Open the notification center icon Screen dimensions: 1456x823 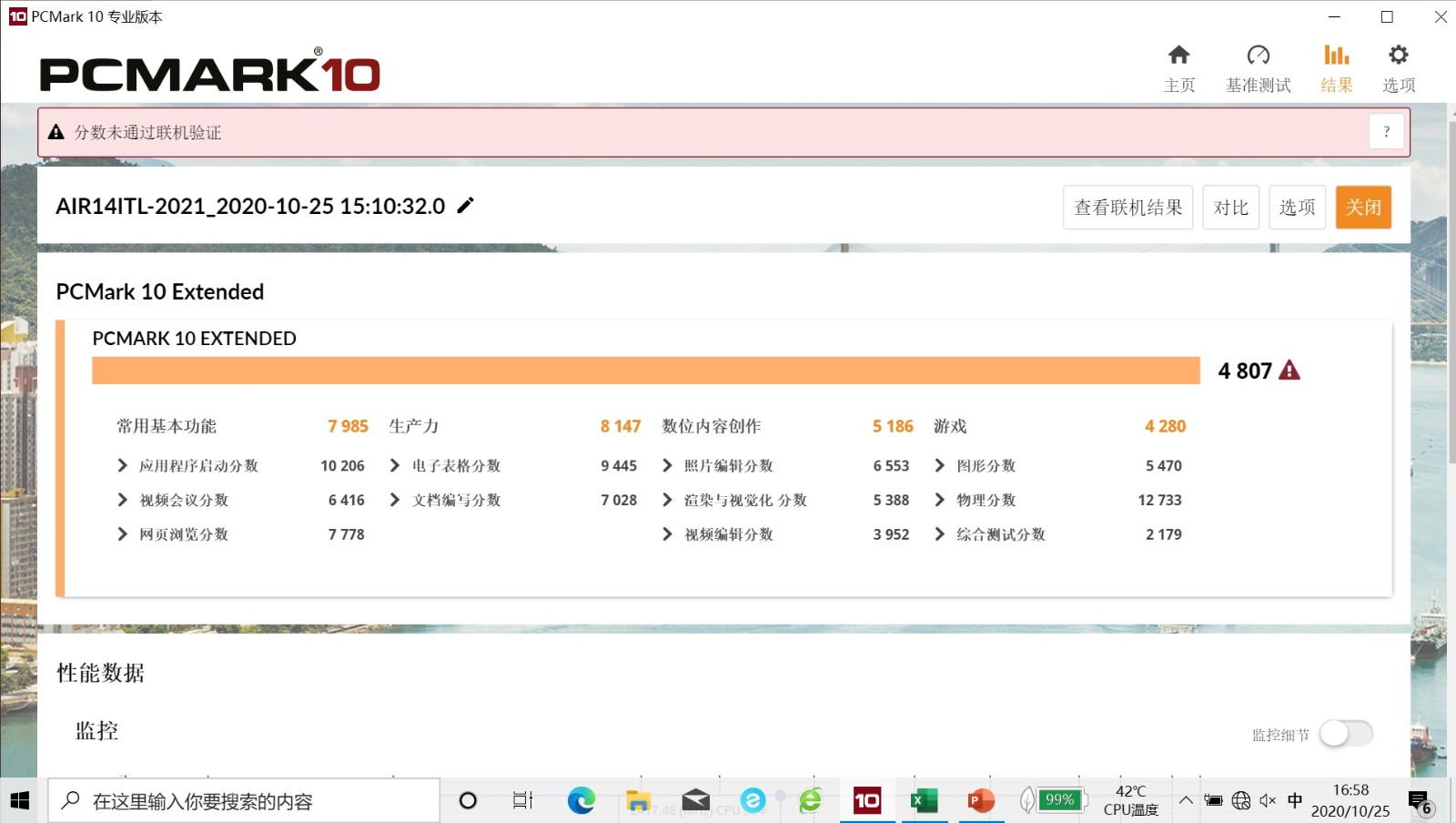[1421, 802]
